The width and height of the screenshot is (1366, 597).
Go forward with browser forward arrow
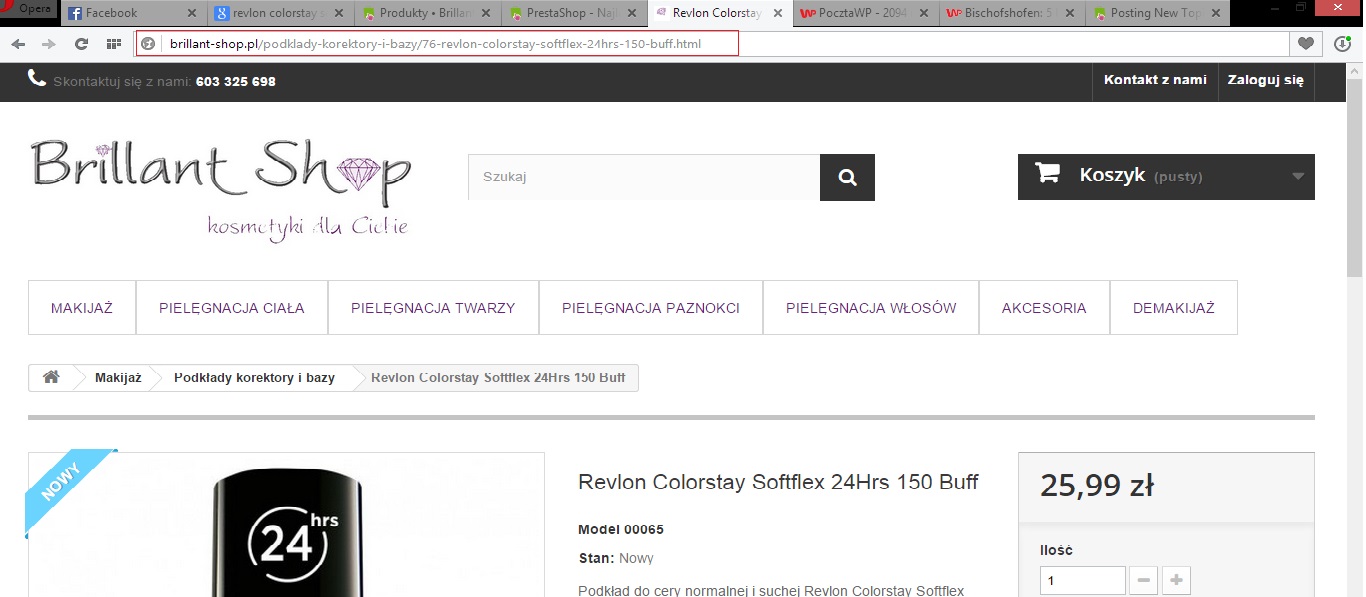tap(49, 44)
